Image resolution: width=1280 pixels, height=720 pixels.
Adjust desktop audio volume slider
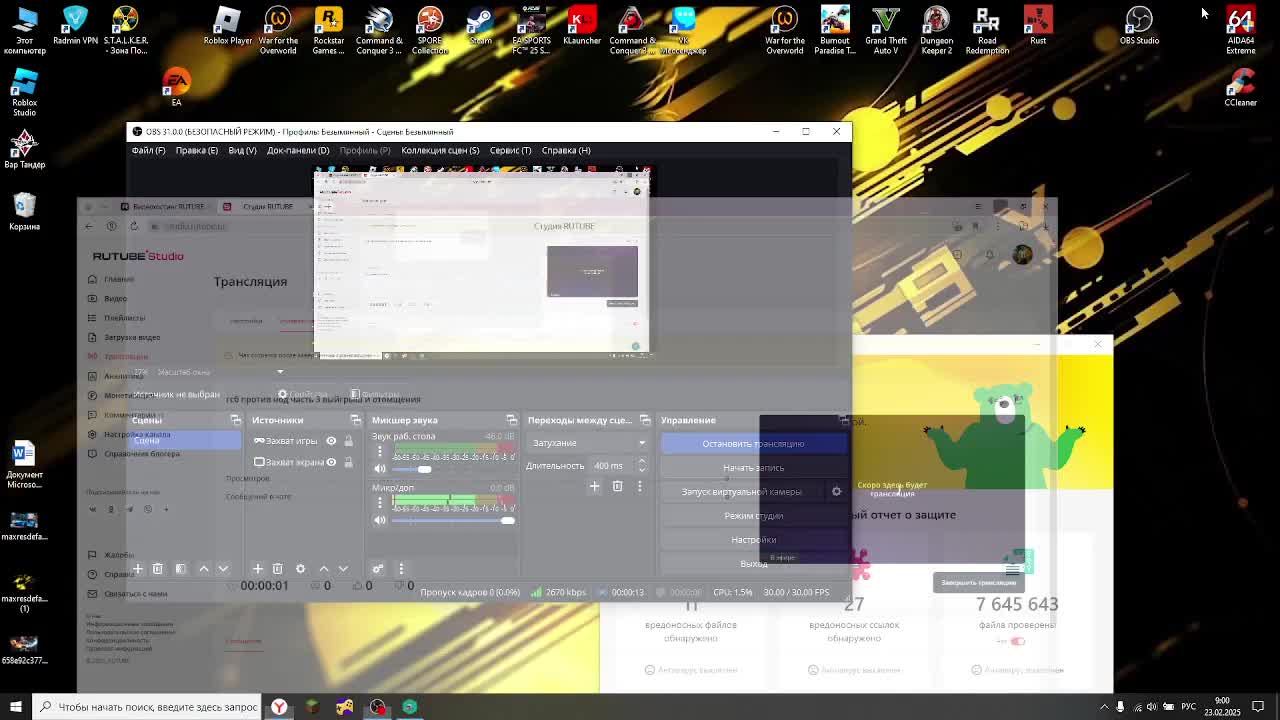pos(452,469)
